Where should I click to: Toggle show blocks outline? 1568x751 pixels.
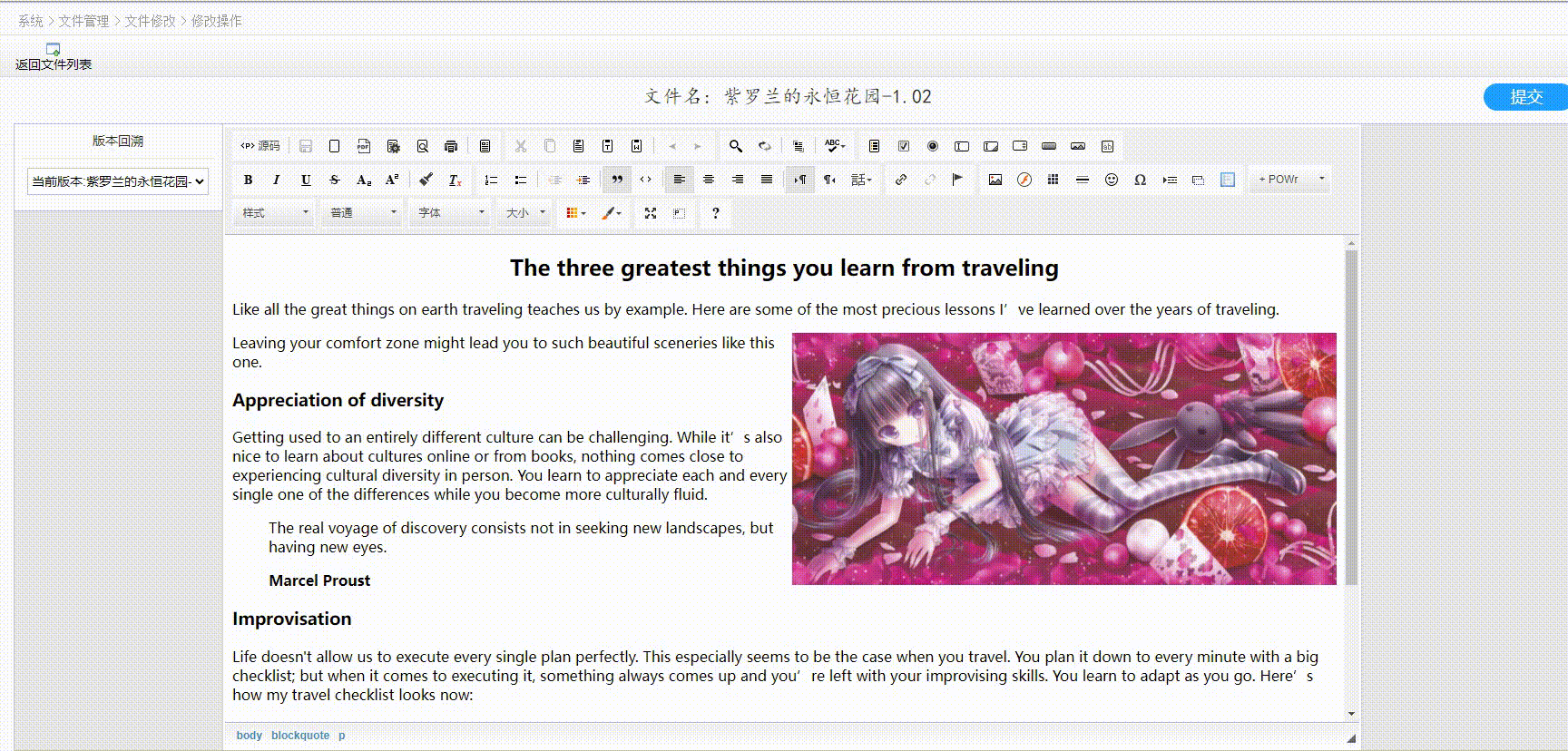680,213
